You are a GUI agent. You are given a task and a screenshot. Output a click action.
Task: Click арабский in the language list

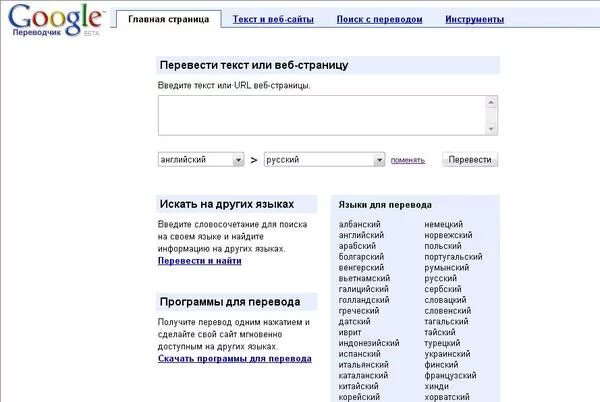(357, 246)
